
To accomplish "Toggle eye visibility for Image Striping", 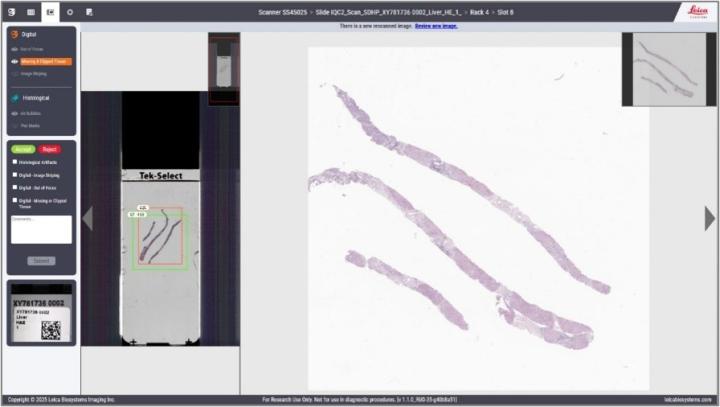I will coord(14,73).
